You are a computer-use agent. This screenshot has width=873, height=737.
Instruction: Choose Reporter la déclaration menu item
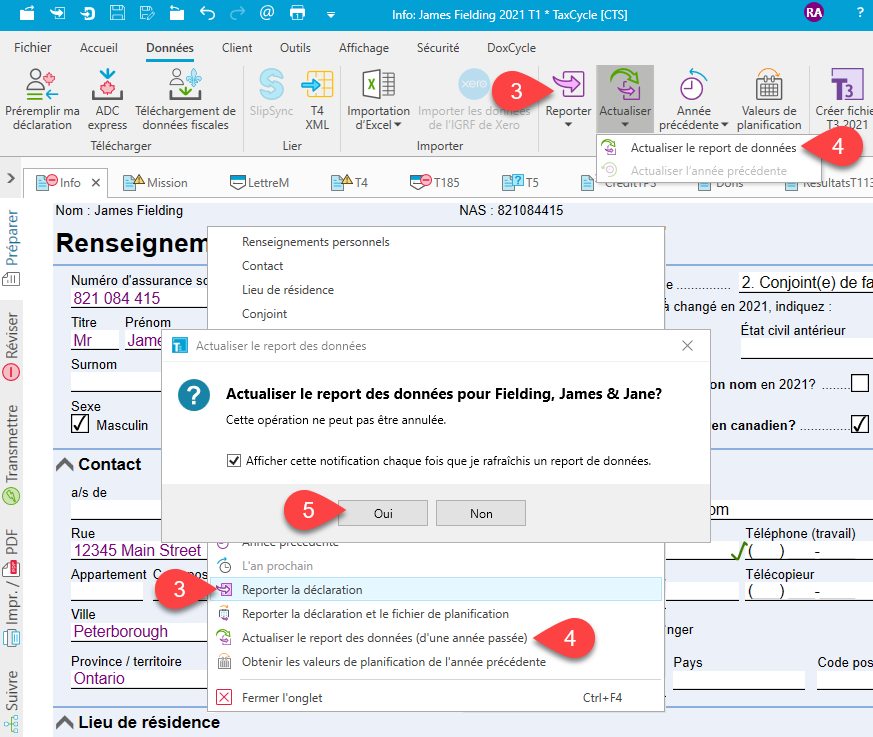[x=436, y=590]
